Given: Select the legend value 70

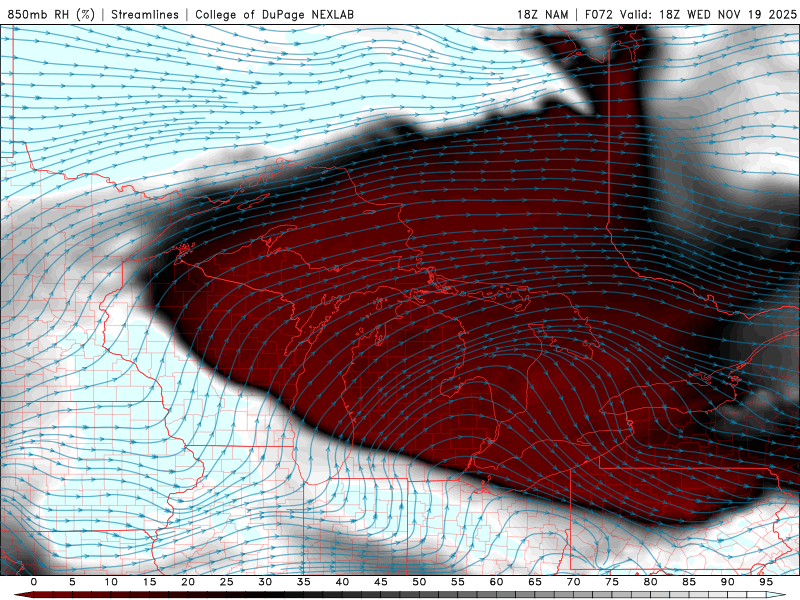Looking at the screenshot, I should coord(573,582).
